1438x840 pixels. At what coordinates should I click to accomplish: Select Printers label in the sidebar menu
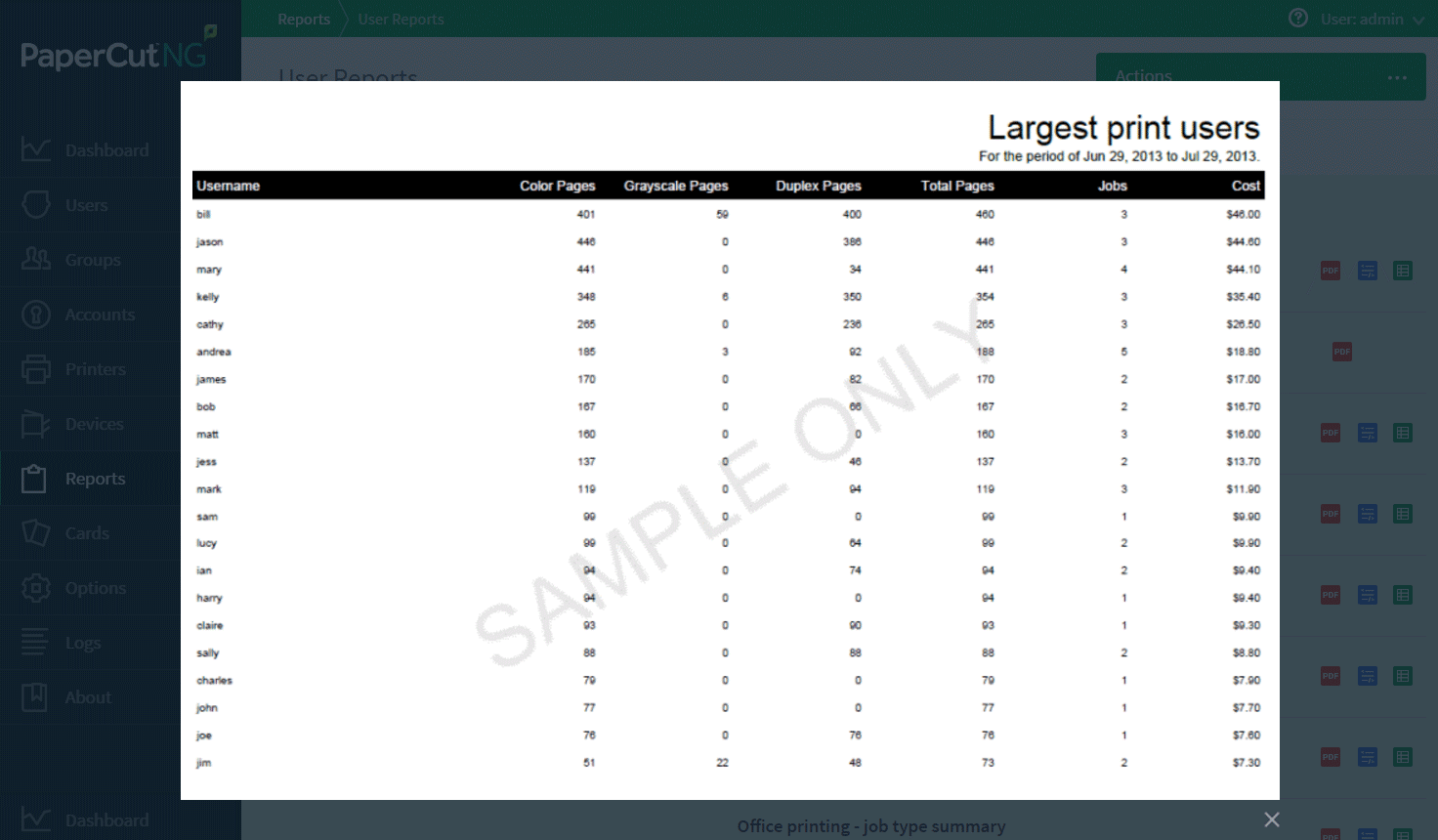(96, 369)
